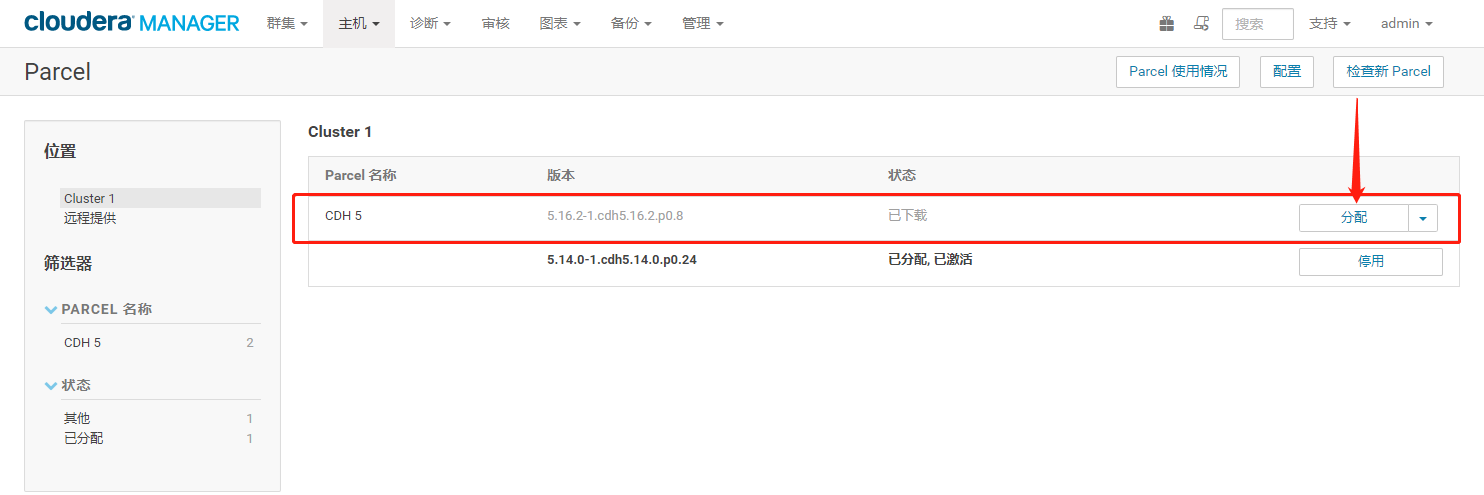Click the Cluster 1 heading above table
Screen dimensions: 1484x495
click(x=340, y=132)
